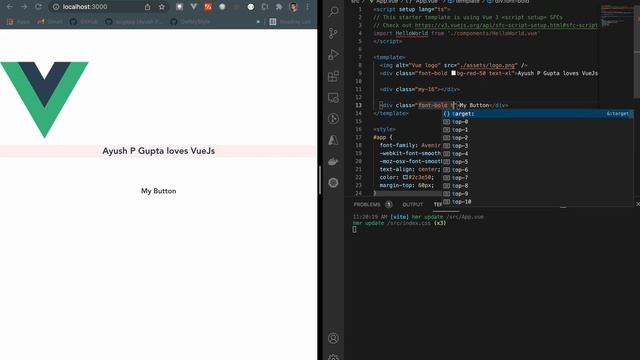This screenshot has width=640, height=360.
Task: Open the Git Graph activity bar icon
Action: point(333,119)
